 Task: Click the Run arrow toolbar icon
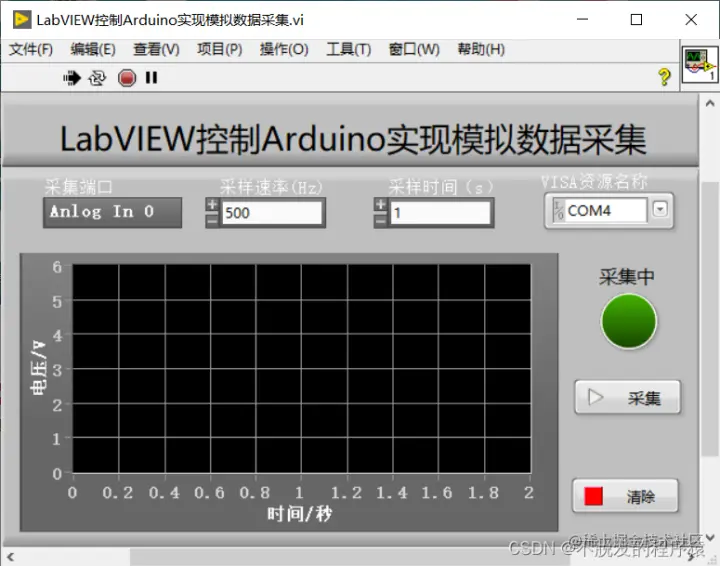(72, 78)
